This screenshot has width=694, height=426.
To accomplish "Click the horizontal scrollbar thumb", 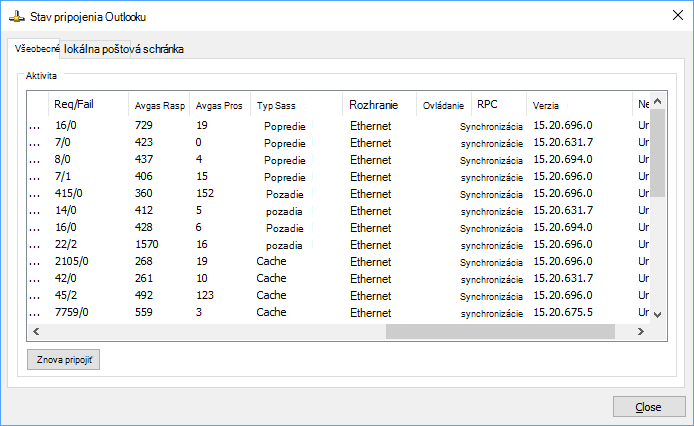I will pyautogui.click(x=500, y=331).
